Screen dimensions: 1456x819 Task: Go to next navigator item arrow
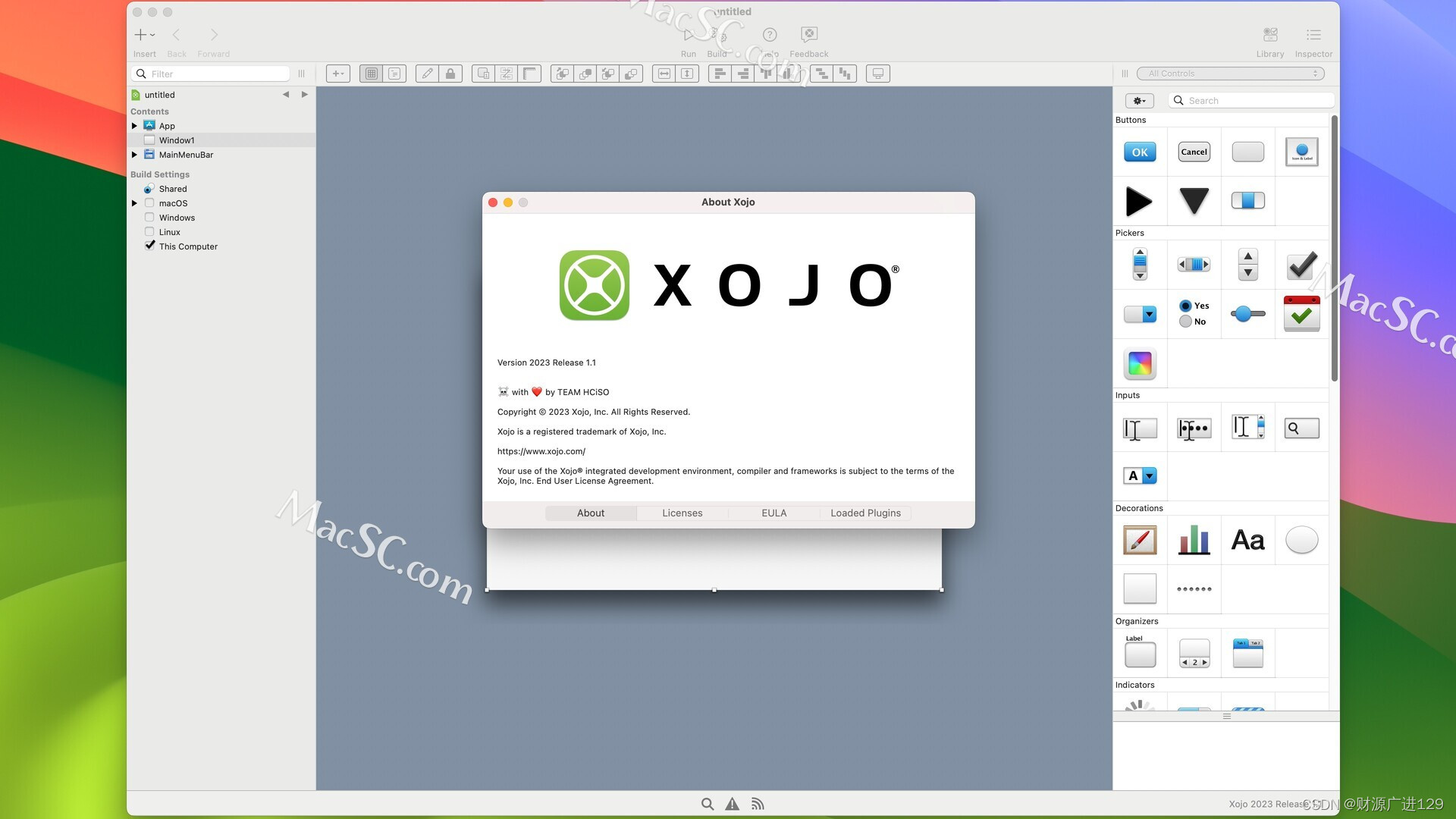point(305,95)
